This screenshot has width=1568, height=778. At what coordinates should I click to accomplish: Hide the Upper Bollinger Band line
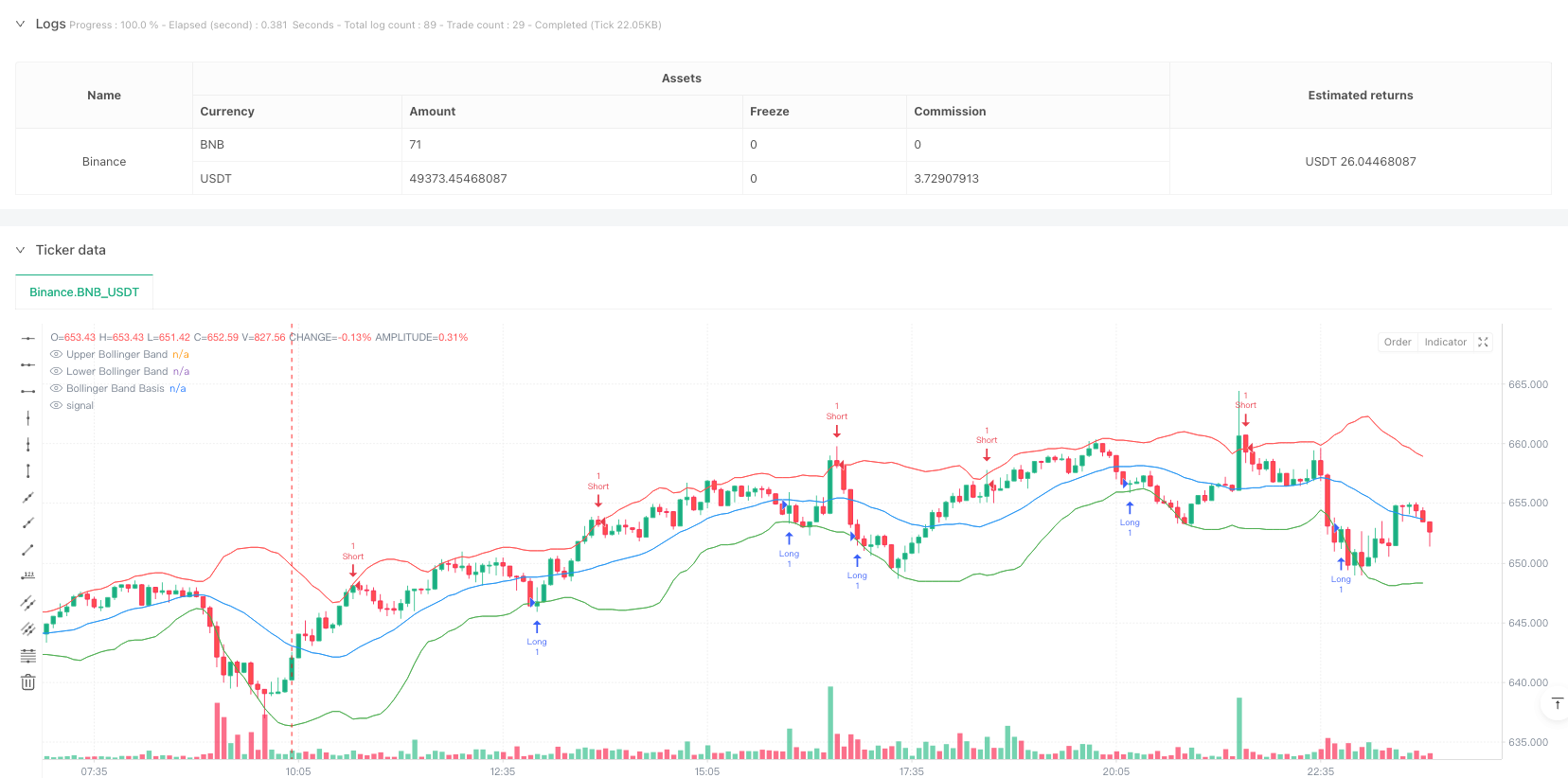coord(57,355)
